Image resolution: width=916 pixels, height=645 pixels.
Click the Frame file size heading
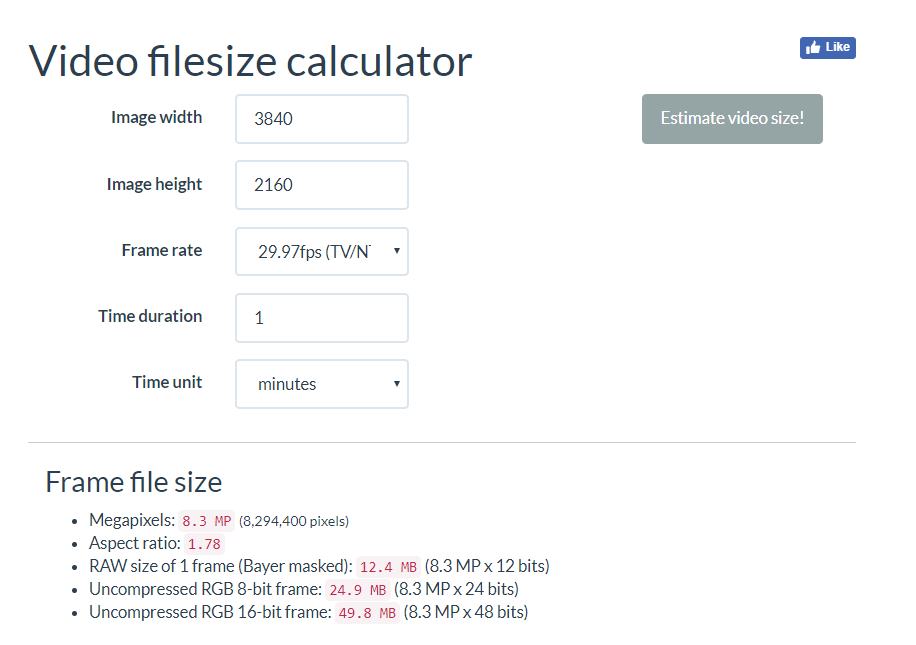tap(134, 482)
